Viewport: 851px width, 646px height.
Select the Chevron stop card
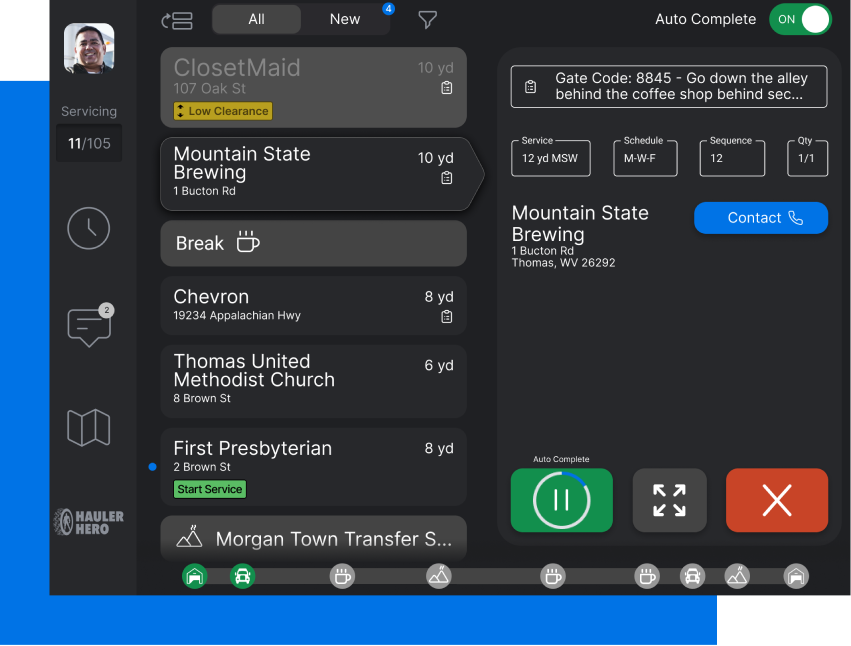[313, 306]
